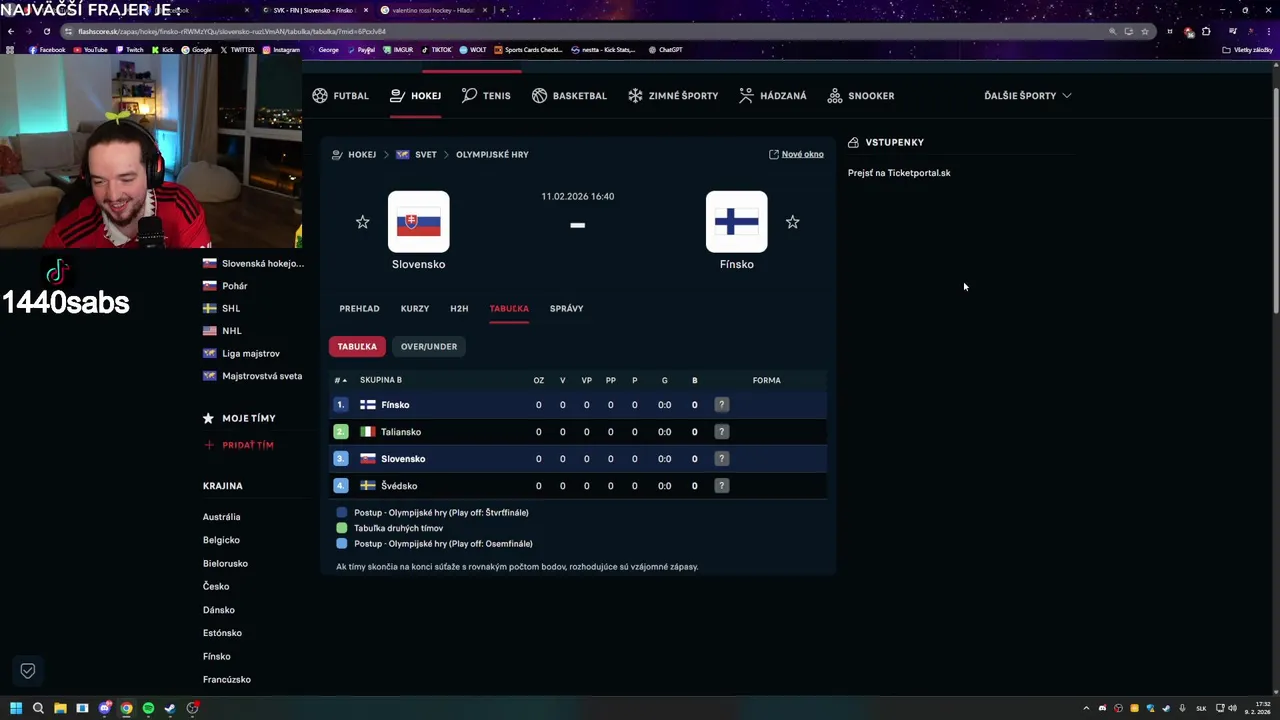The image size is (1280, 720).
Task: Open Windows Start menu
Action: coord(16,708)
